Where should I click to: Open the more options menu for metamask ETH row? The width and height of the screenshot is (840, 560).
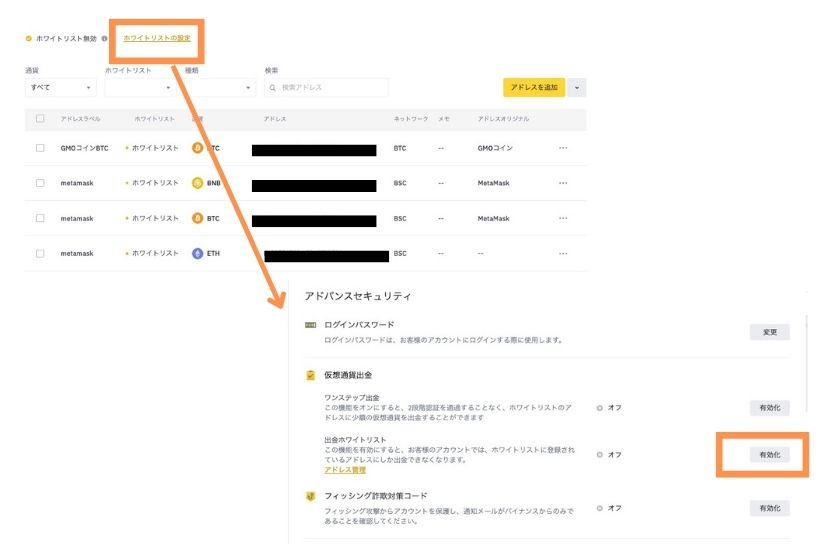563,253
